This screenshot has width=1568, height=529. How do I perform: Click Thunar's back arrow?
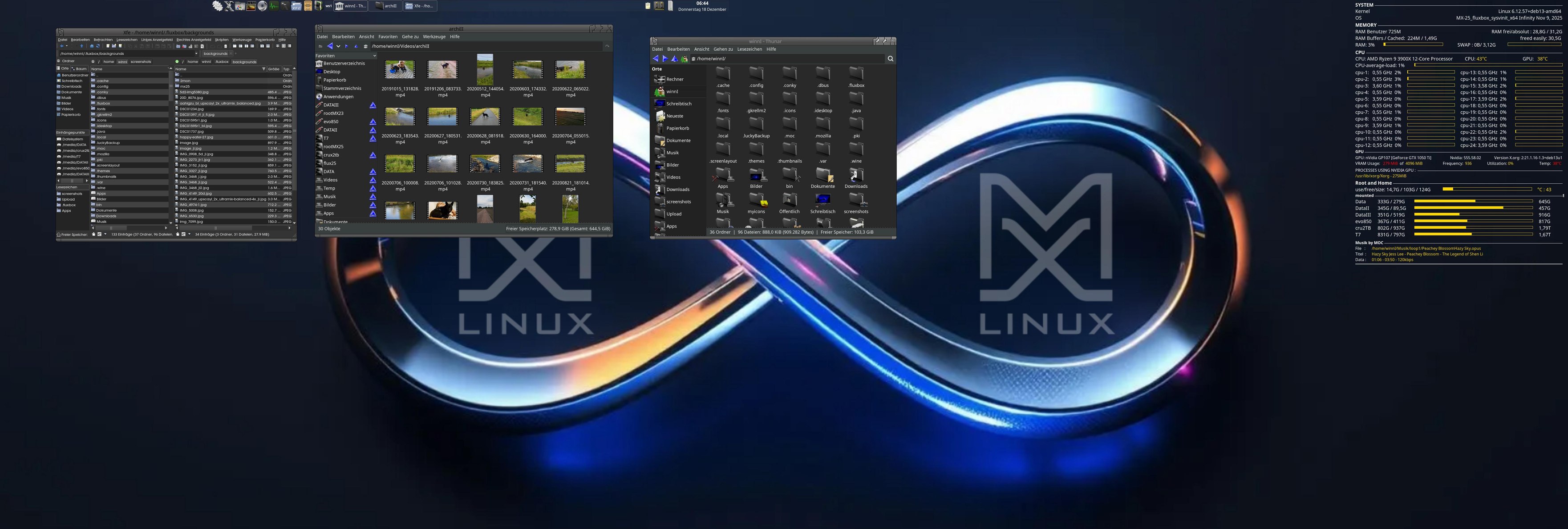pyautogui.click(x=656, y=58)
